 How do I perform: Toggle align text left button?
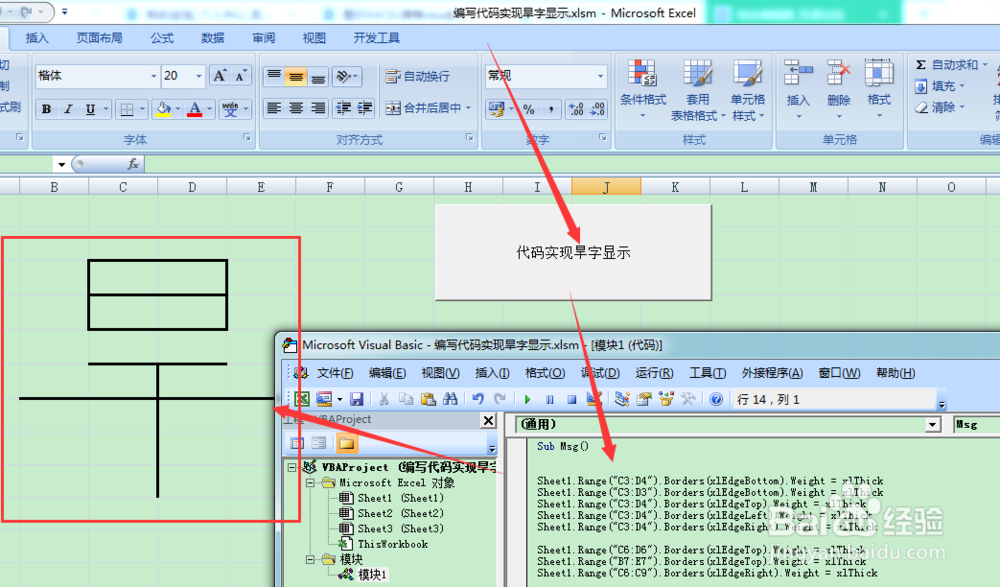point(274,108)
